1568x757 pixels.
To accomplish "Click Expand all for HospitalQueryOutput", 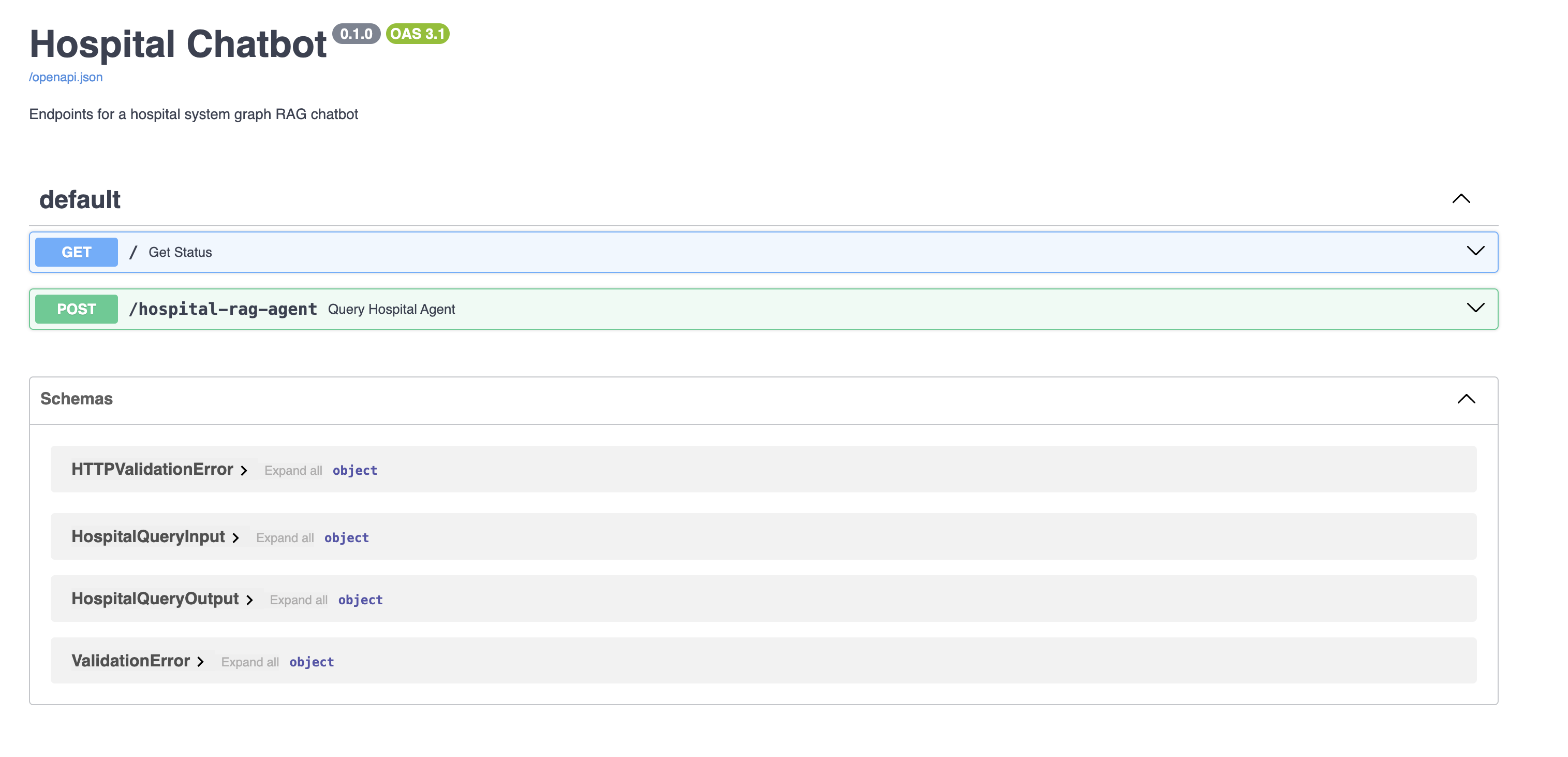I will pos(298,600).
